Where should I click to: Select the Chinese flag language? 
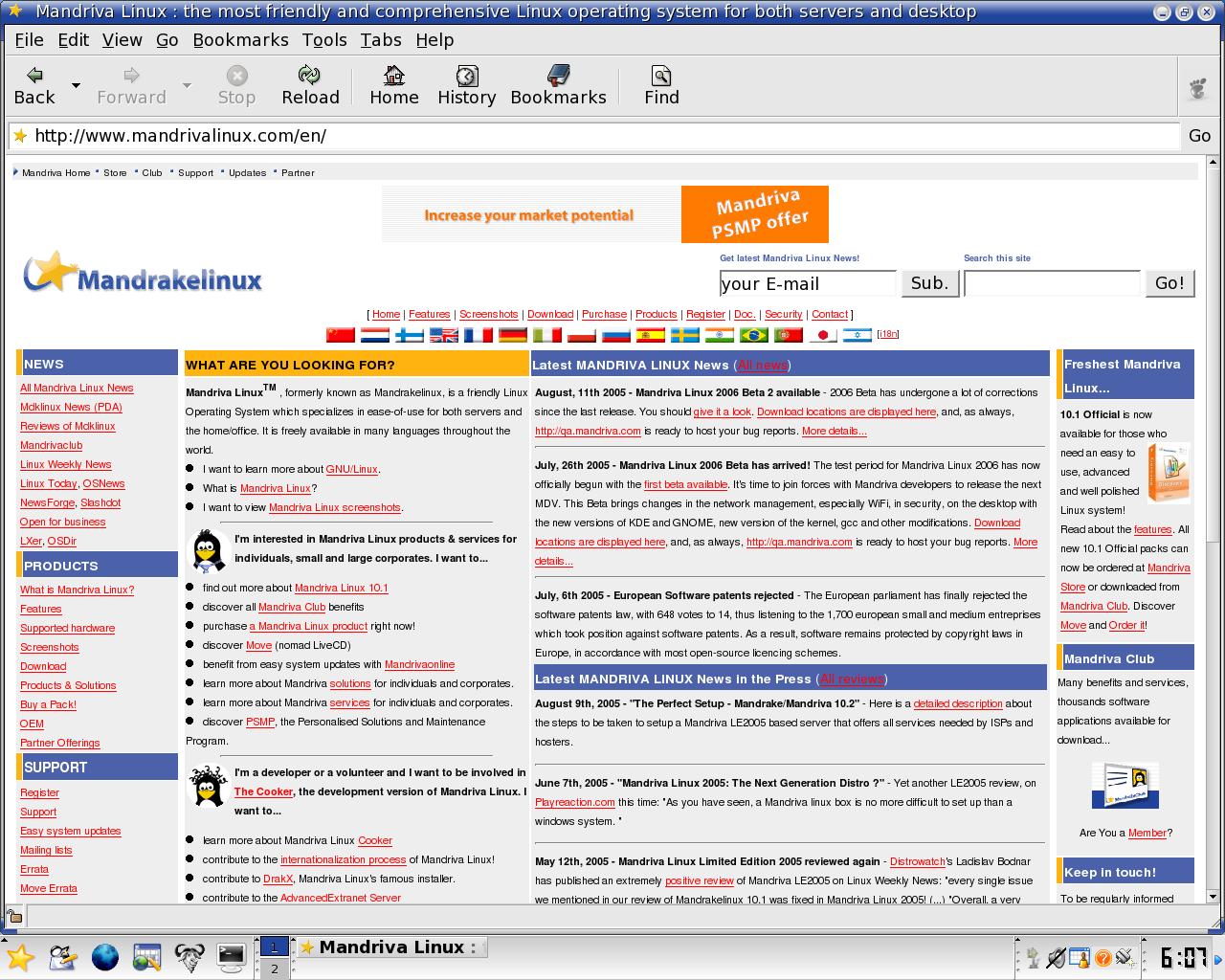coord(341,335)
